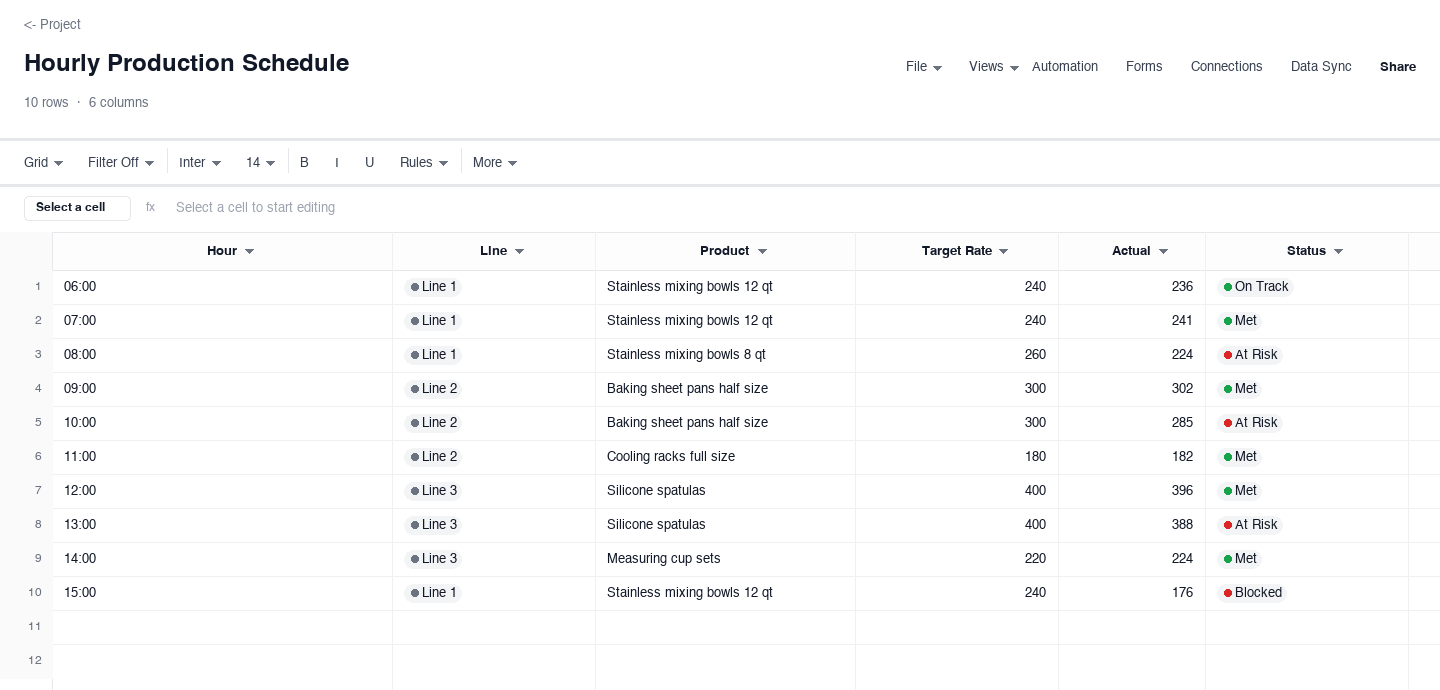
Task: Select Silicone spatulas cell in 12:00 row
Action: 725,491
